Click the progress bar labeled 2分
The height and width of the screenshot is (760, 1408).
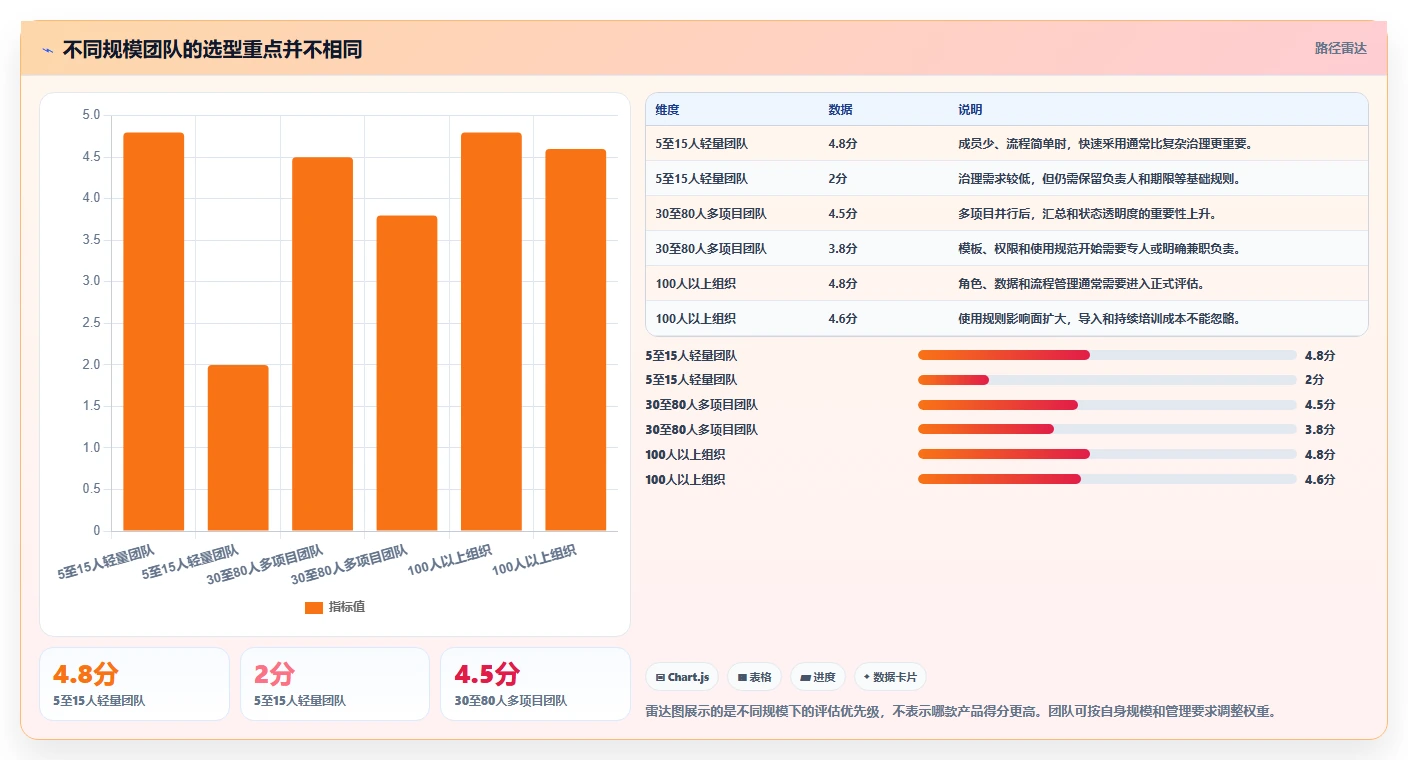[x=1107, y=380]
